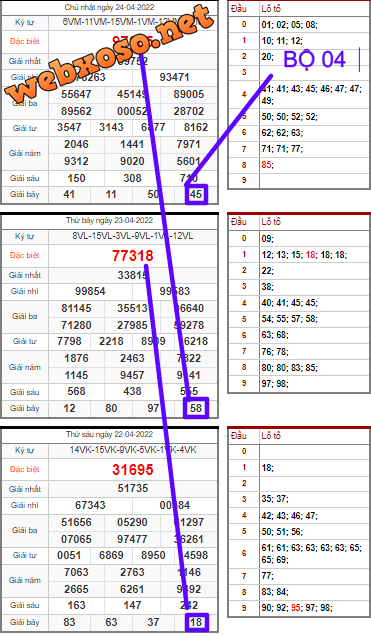Click third prize number 27985
This screenshot has height=636, width=371.
132,325
